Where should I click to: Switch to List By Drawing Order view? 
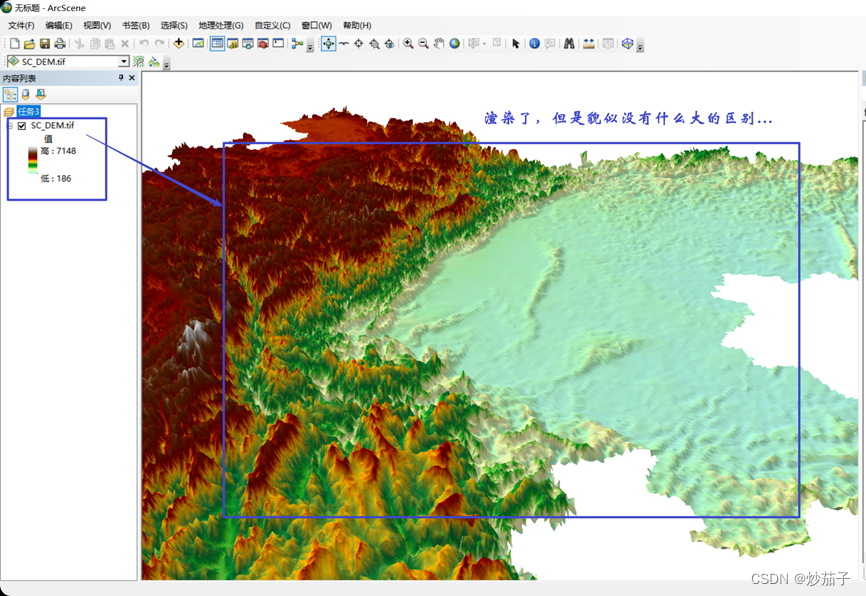click(x=10, y=94)
